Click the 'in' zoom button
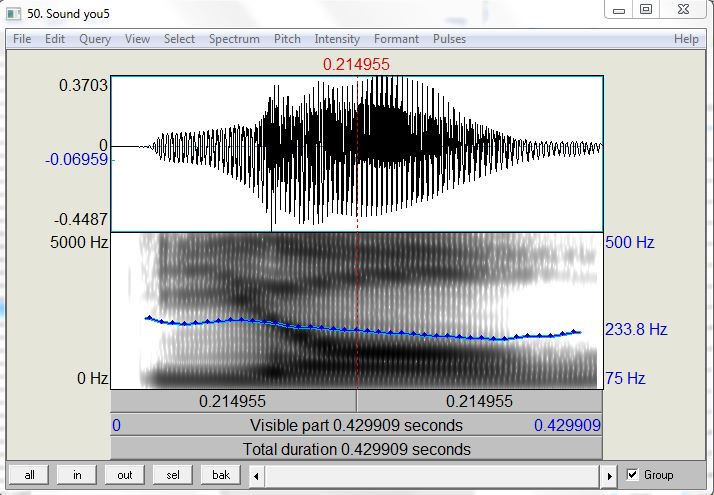This screenshot has height=495, width=714. click(77, 475)
